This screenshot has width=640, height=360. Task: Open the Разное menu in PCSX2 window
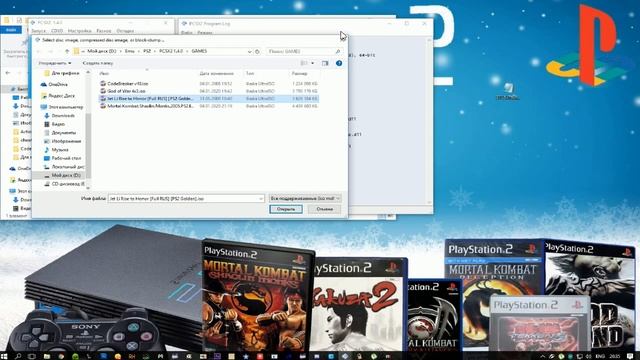click(104, 31)
